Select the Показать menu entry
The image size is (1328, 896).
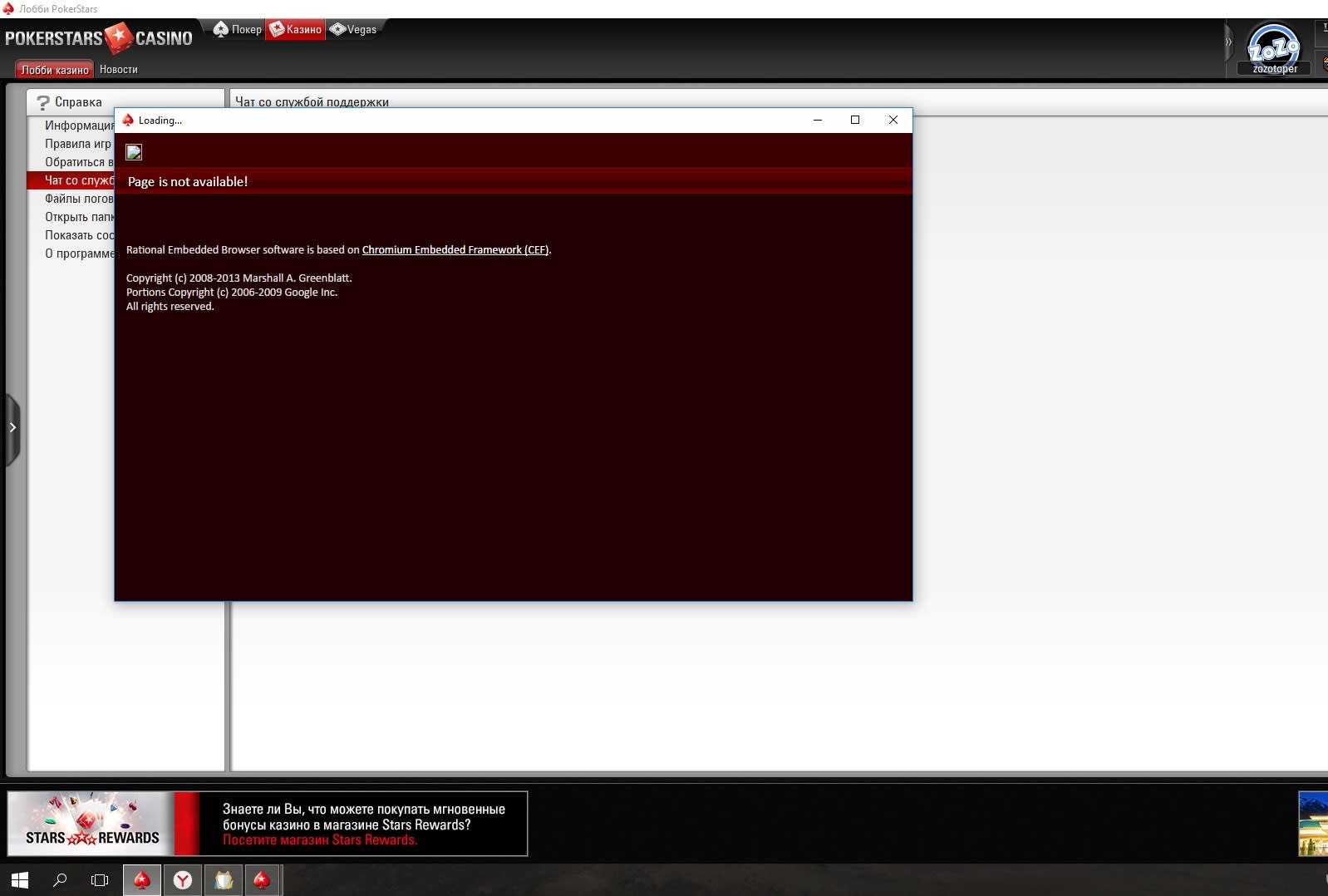[x=79, y=235]
